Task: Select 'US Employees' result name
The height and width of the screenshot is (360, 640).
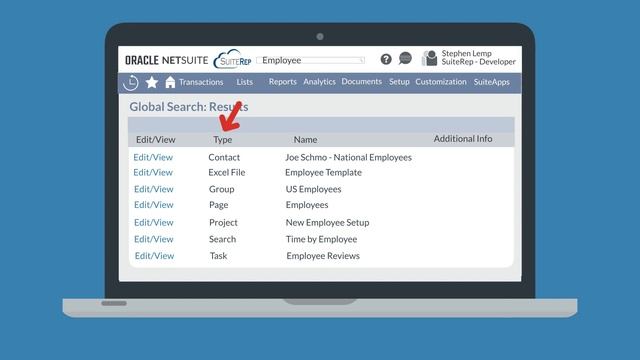Action: (313, 189)
